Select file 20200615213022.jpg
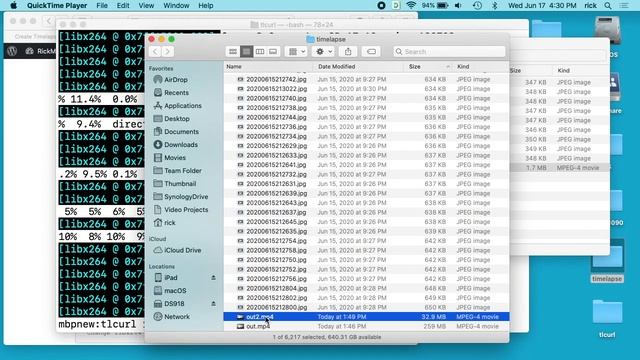This screenshot has height=360, width=640. tap(366, 89)
